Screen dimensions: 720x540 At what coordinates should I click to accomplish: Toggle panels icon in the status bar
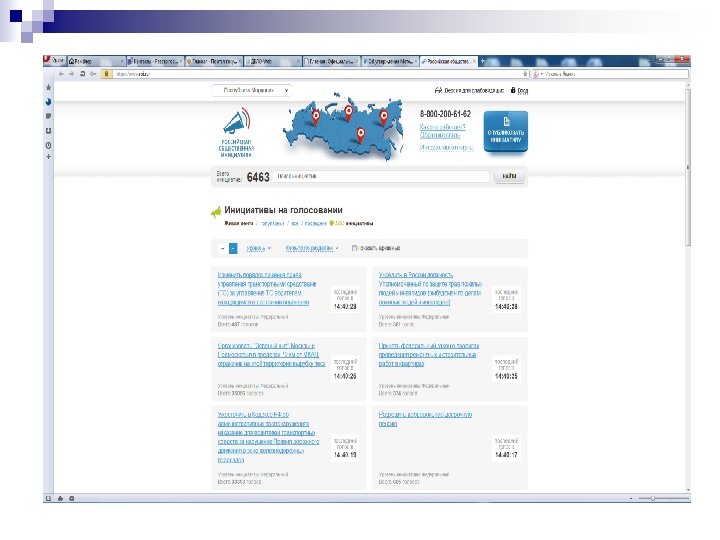coord(48,498)
